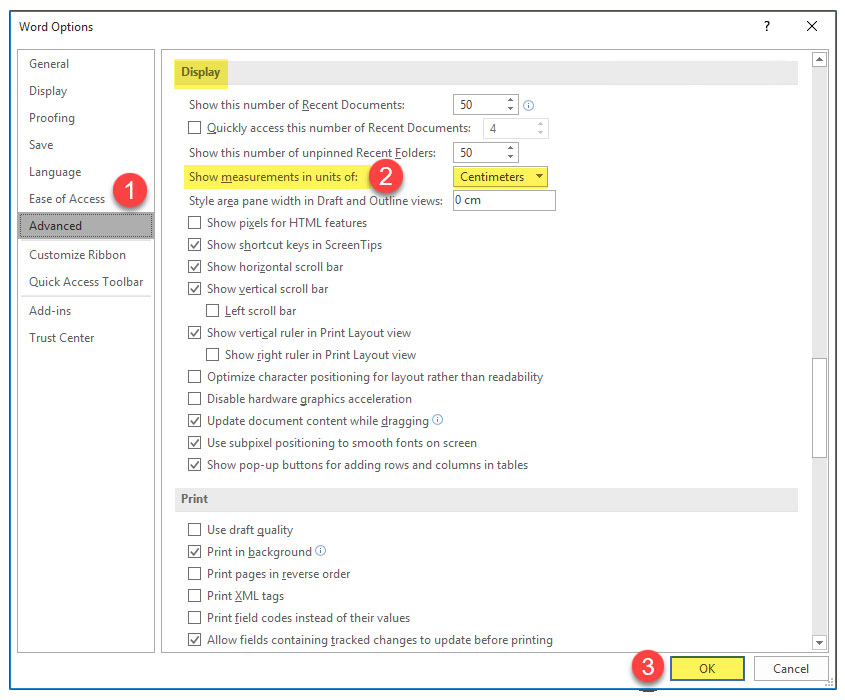Click info icon beside Recent Documents spinner
This screenshot has width=845, height=700.
(529, 106)
